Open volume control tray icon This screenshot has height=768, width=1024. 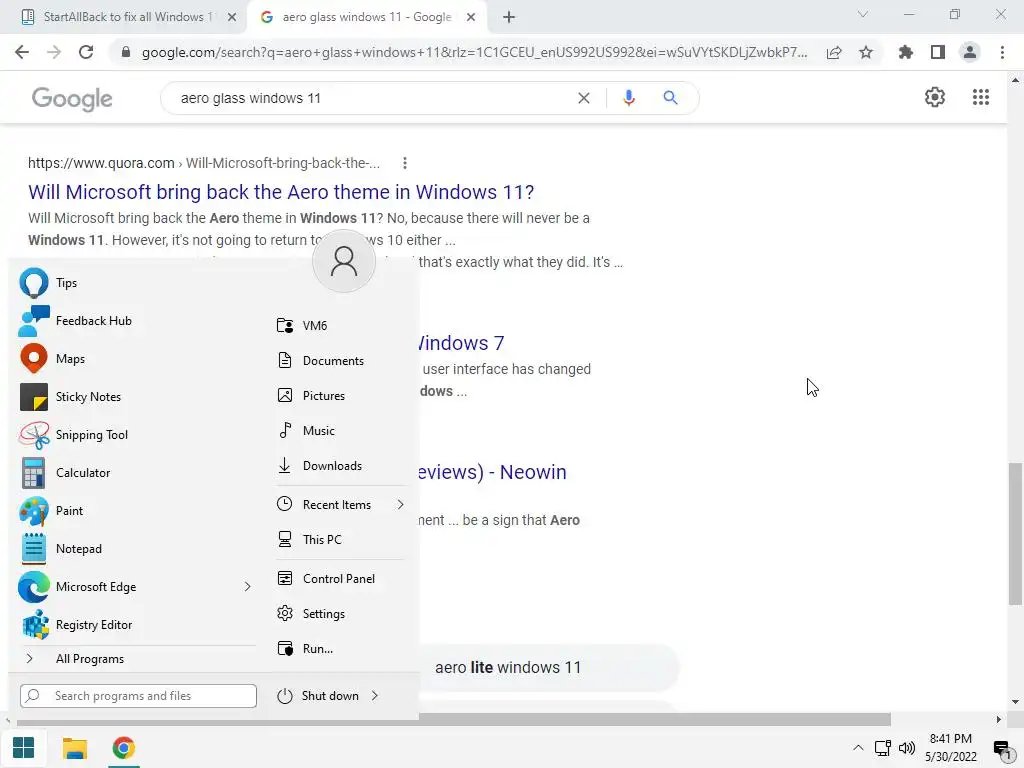906,748
